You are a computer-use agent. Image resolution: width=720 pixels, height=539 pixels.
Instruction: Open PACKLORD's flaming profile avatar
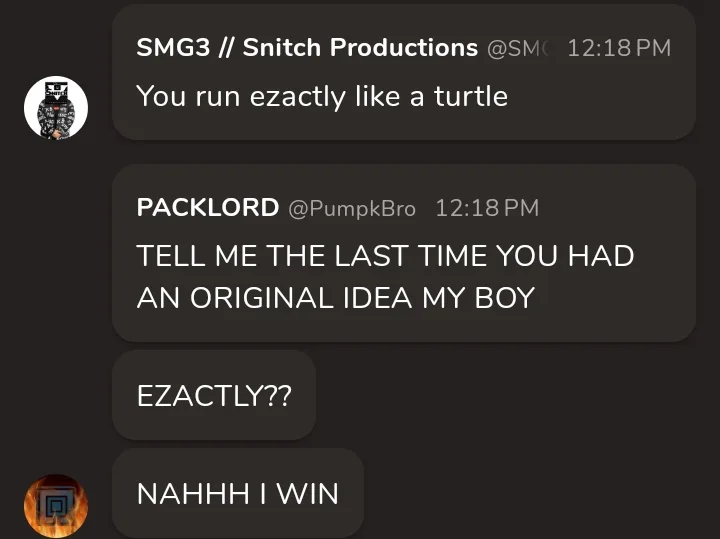tap(56, 506)
